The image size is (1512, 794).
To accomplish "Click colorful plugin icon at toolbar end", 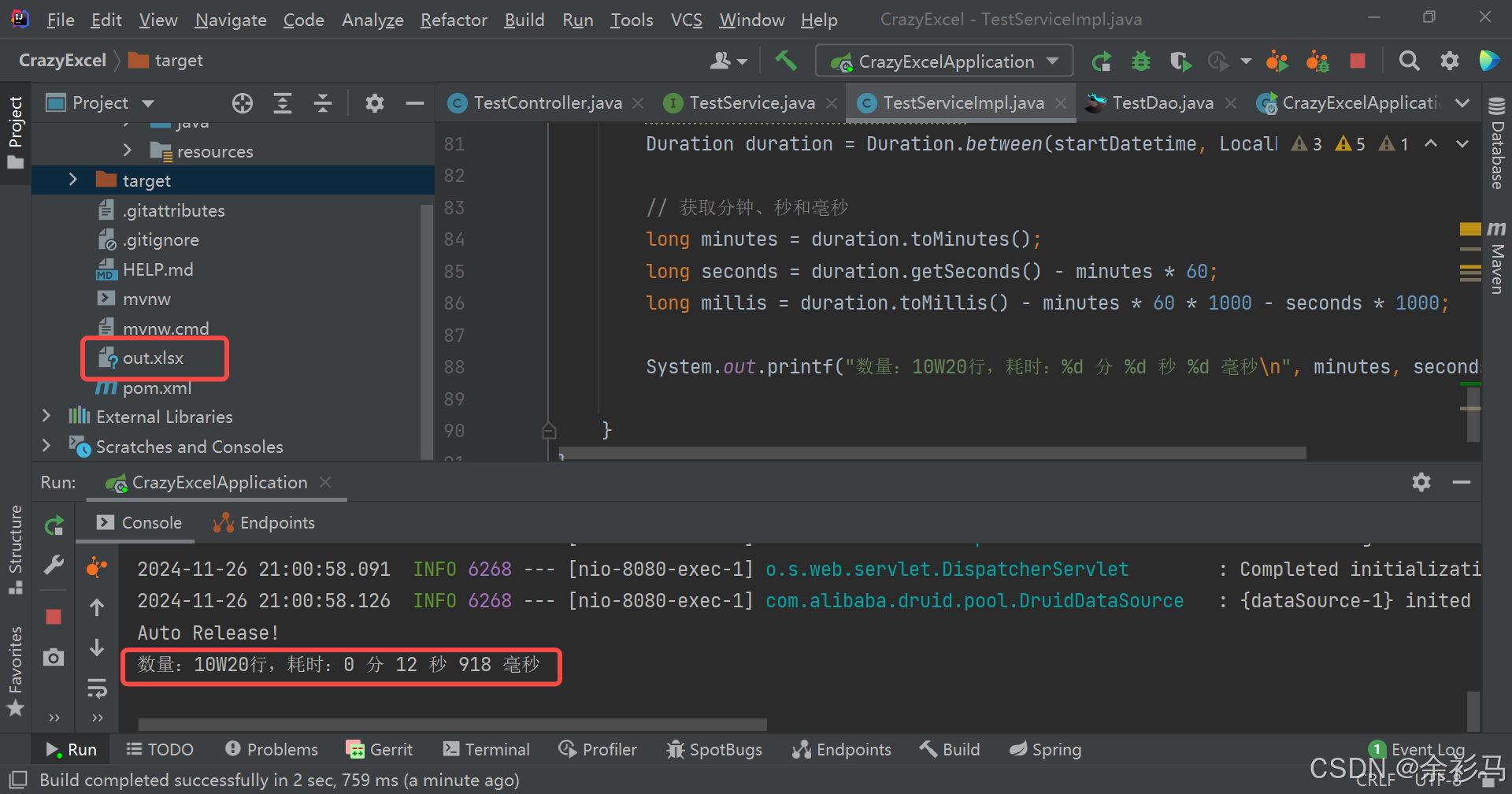I will point(1489,61).
